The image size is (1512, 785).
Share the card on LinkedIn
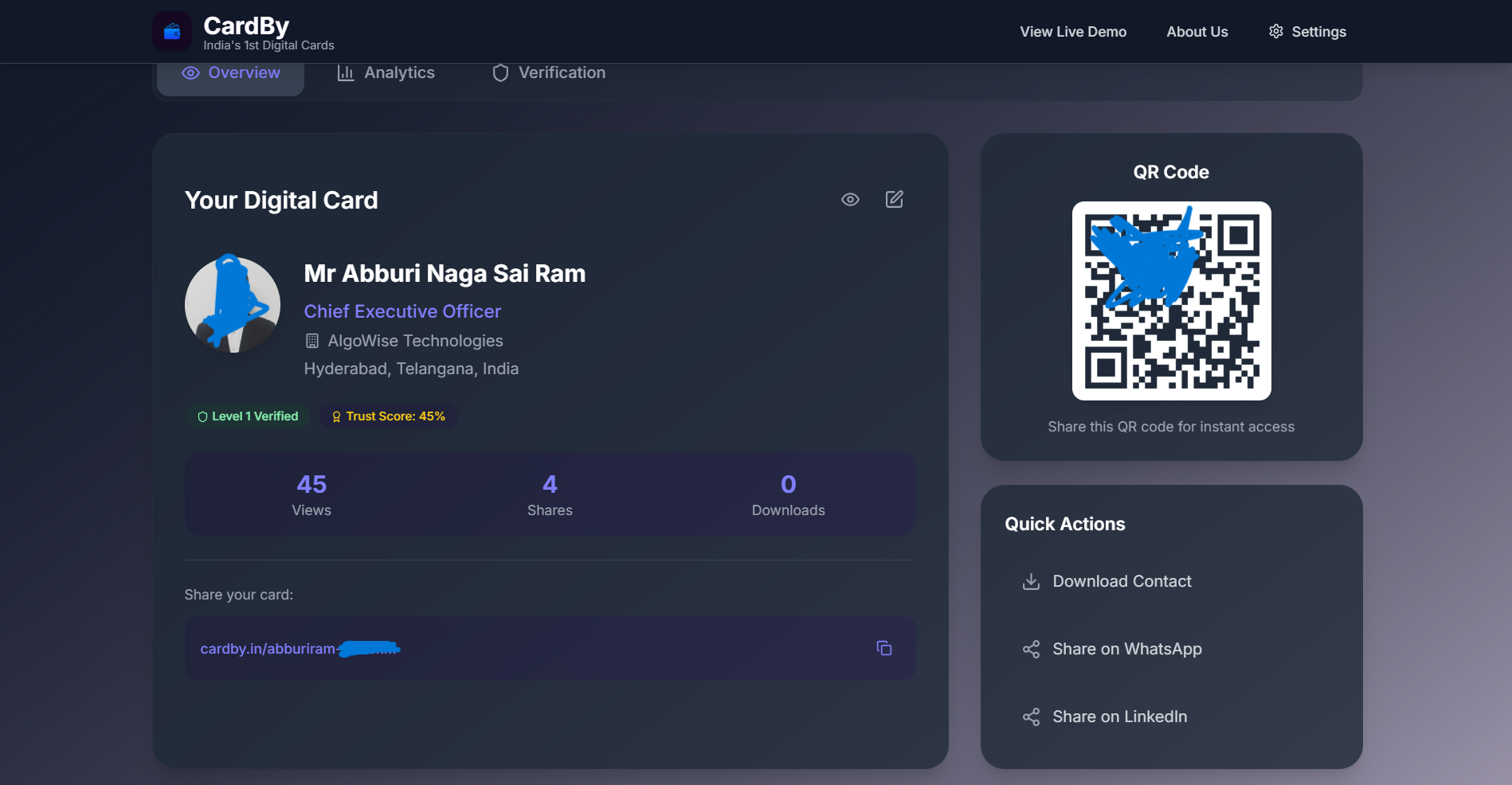[x=1171, y=717]
